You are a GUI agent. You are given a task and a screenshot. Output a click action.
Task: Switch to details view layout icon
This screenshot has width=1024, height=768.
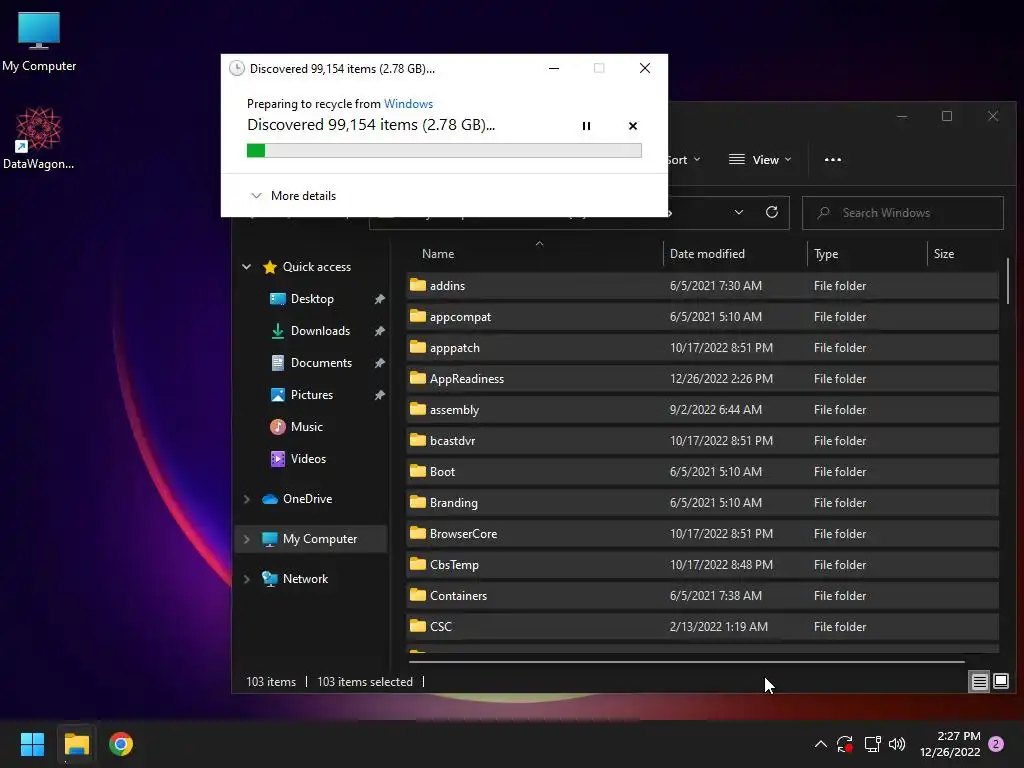980,682
